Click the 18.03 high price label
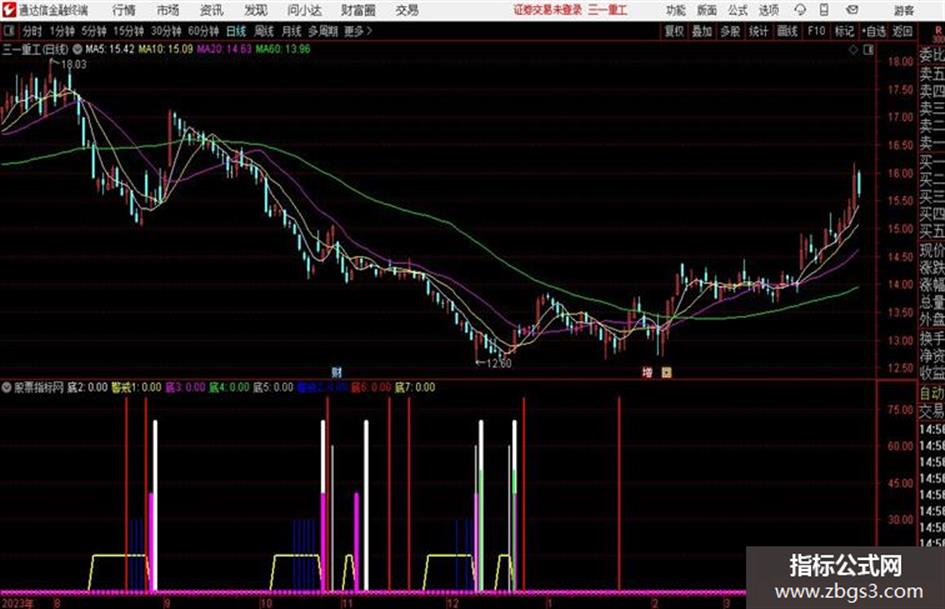 pos(74,65)
